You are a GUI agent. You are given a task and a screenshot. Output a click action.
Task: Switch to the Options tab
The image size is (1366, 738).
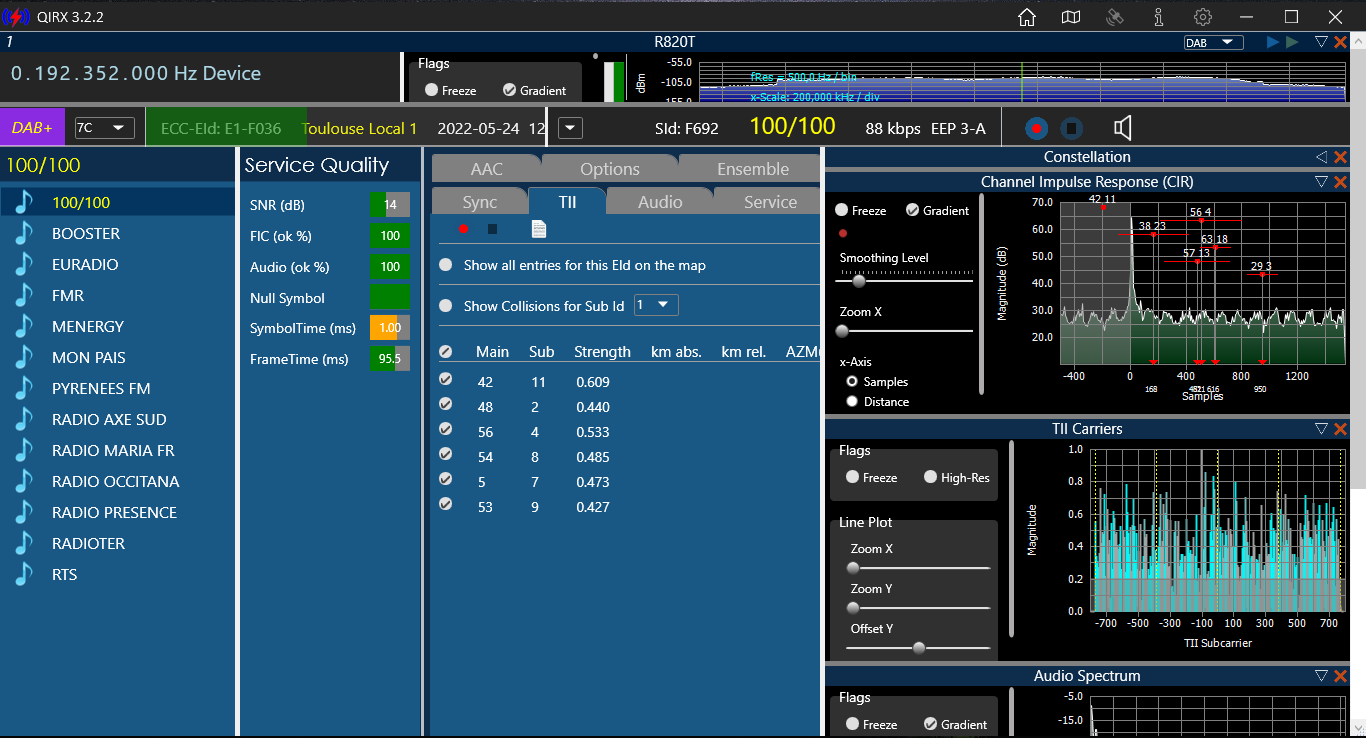coord(610,169)
